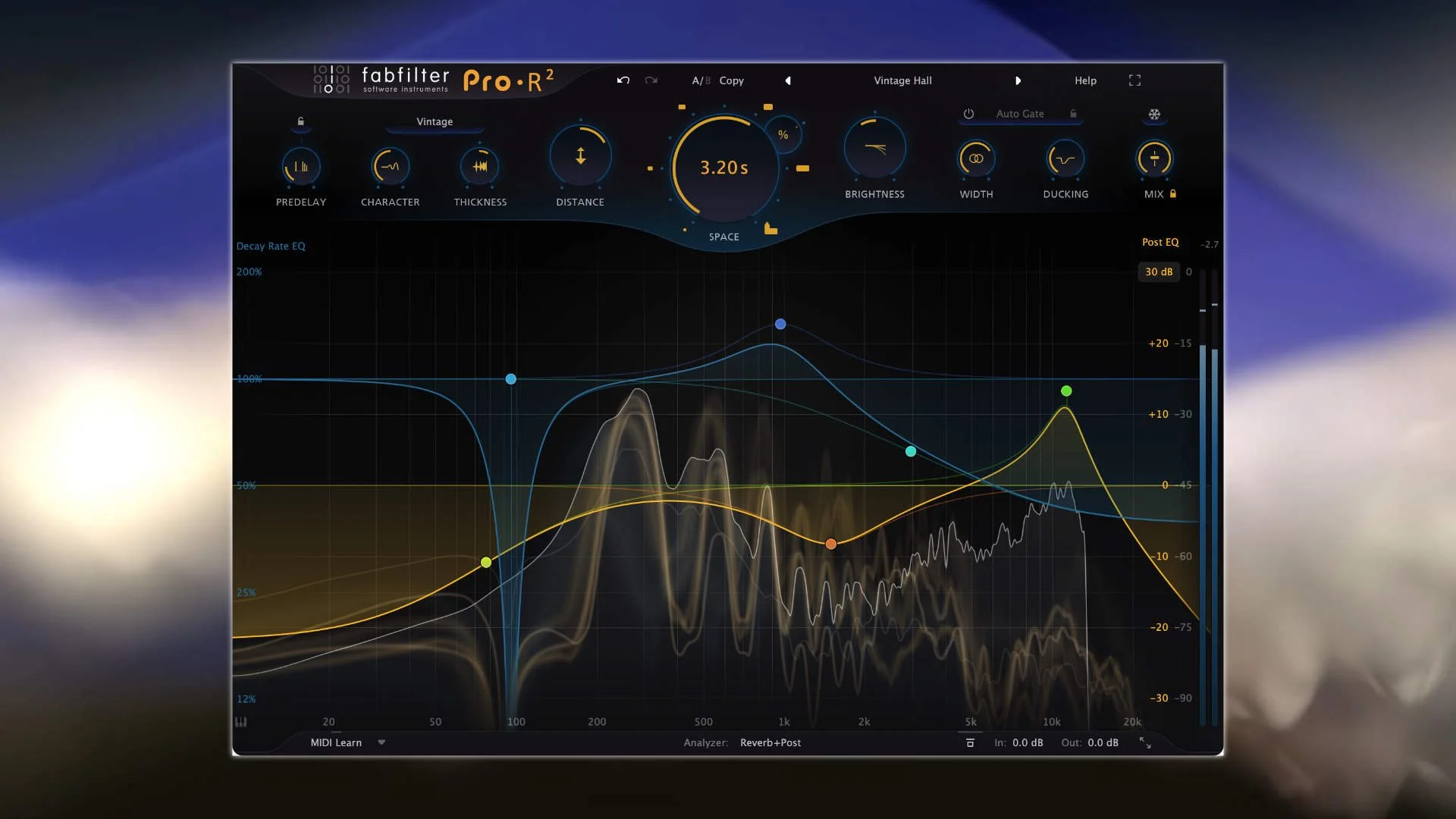Viewport: 1456px width, 819px height.
Task: Click the Distance knob icon
Action: point(579,155)
